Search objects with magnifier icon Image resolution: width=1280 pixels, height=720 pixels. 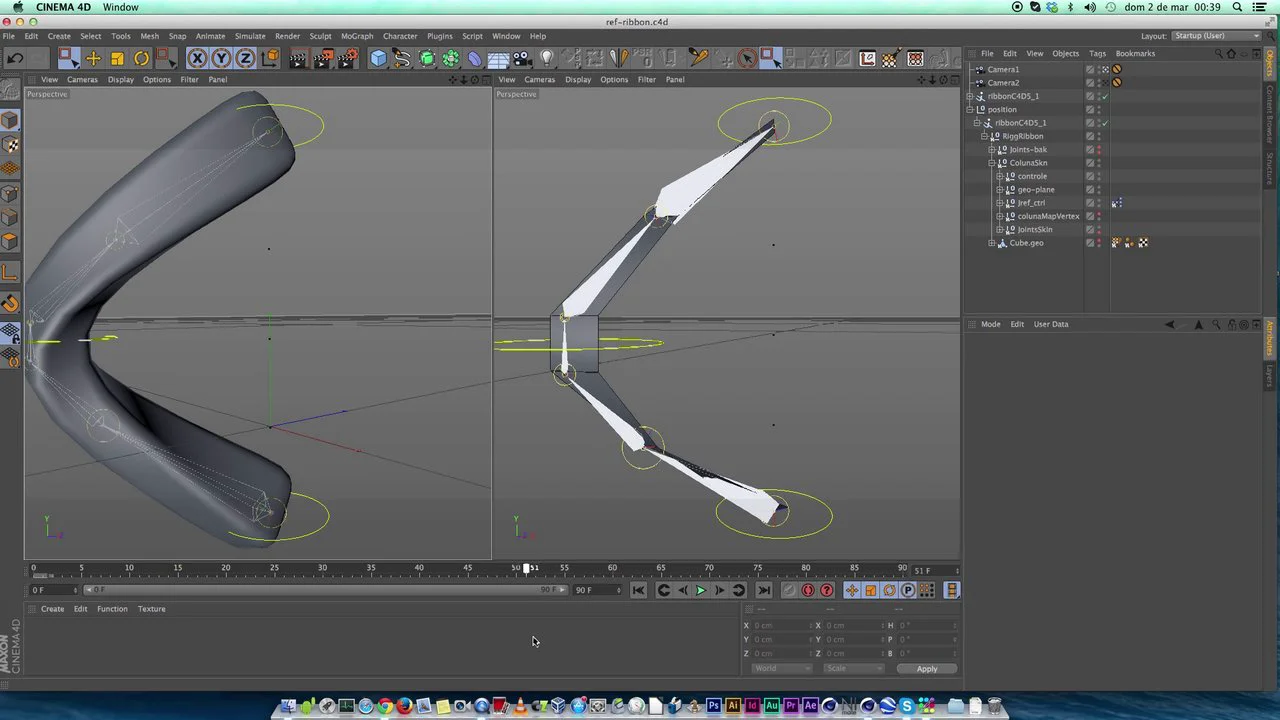1217,53
